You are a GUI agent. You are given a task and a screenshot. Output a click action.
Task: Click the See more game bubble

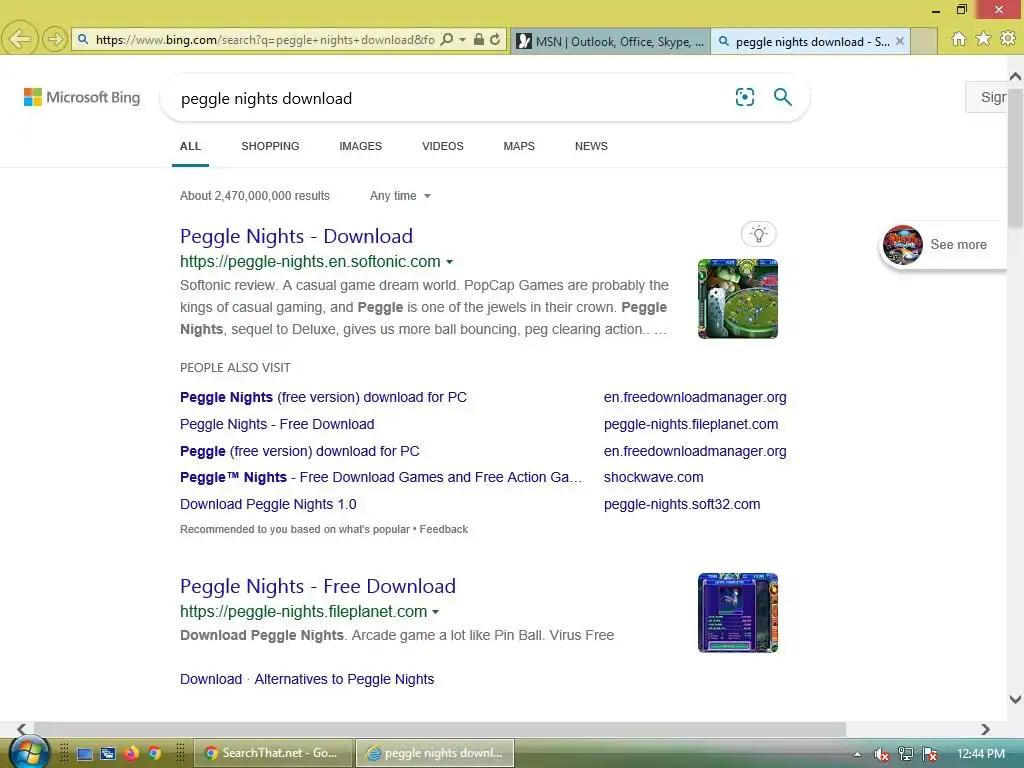tap(944, 245)
